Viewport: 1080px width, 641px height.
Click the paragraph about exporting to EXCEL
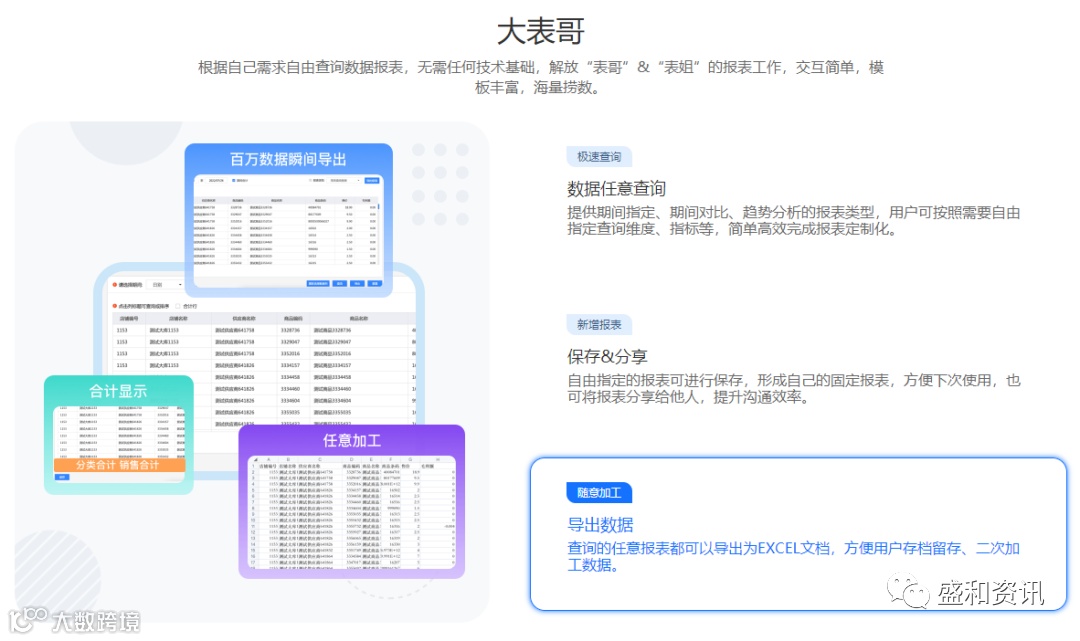click(x=793, y=556)
